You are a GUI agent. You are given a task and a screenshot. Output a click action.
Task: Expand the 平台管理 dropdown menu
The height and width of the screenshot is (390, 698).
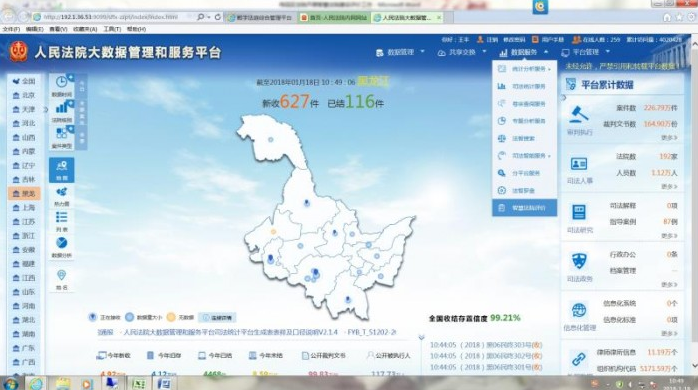click(585, 53)
